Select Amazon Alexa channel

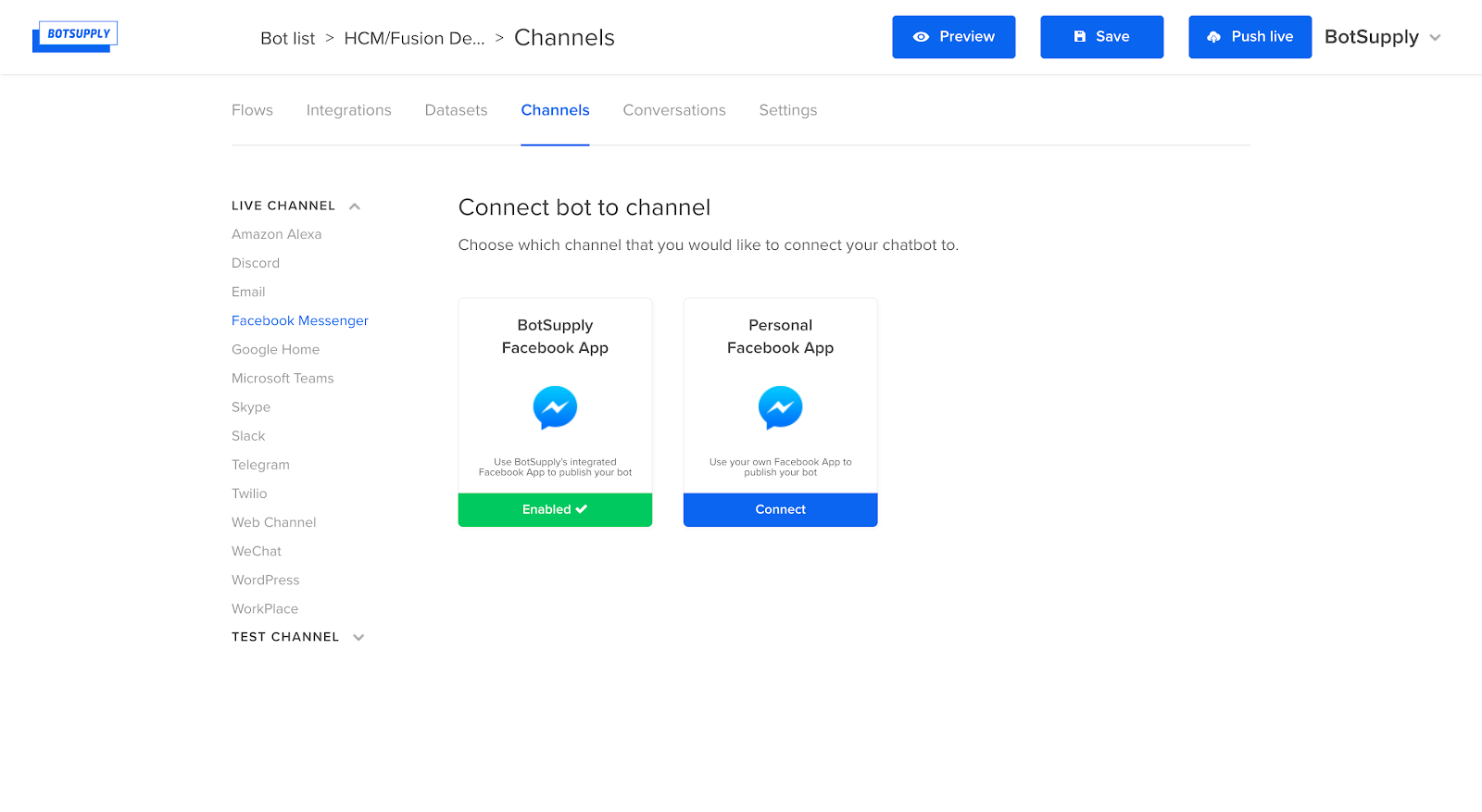tap(277, 234)
